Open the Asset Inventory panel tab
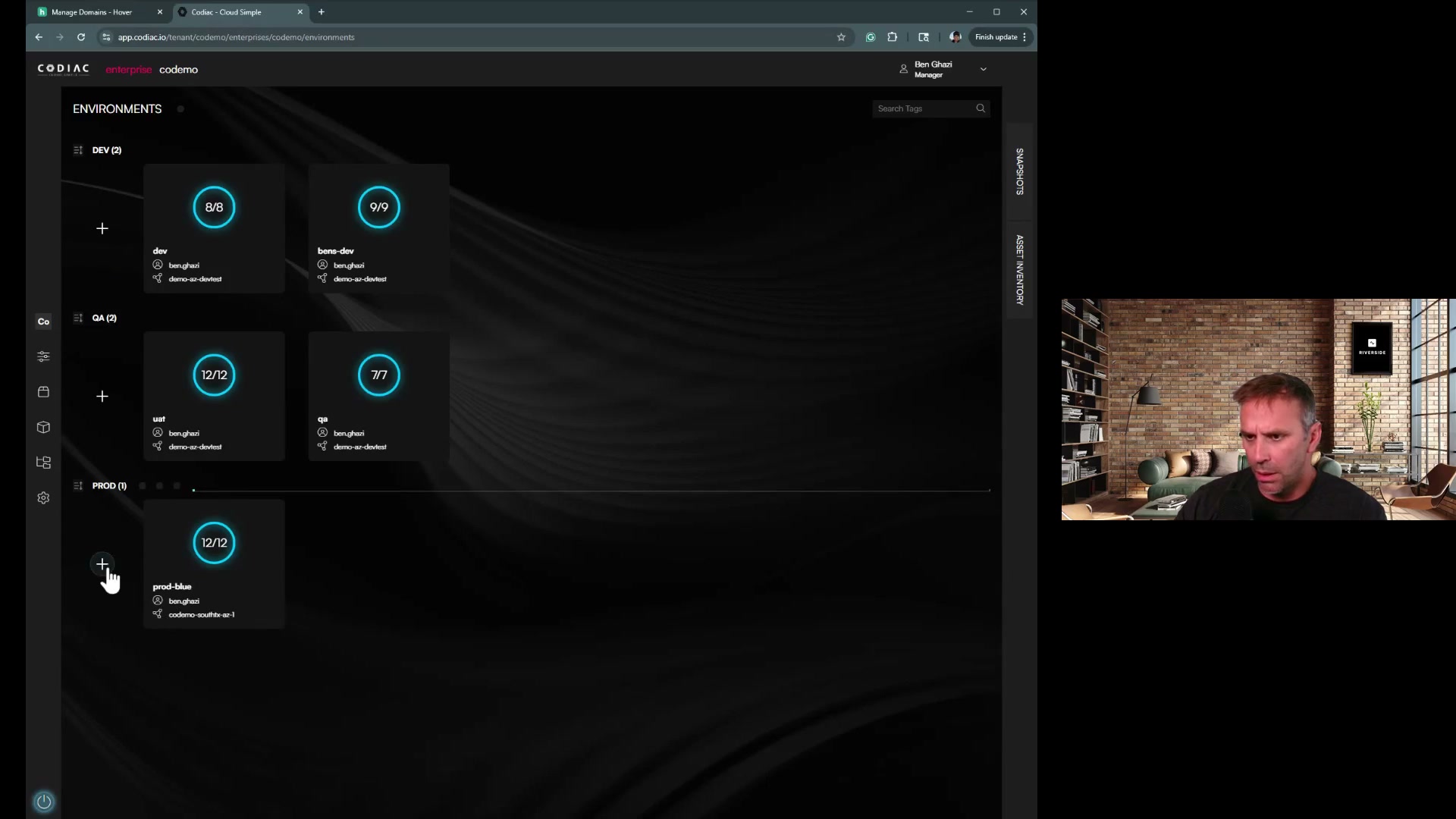 (x=1020, y=269)
